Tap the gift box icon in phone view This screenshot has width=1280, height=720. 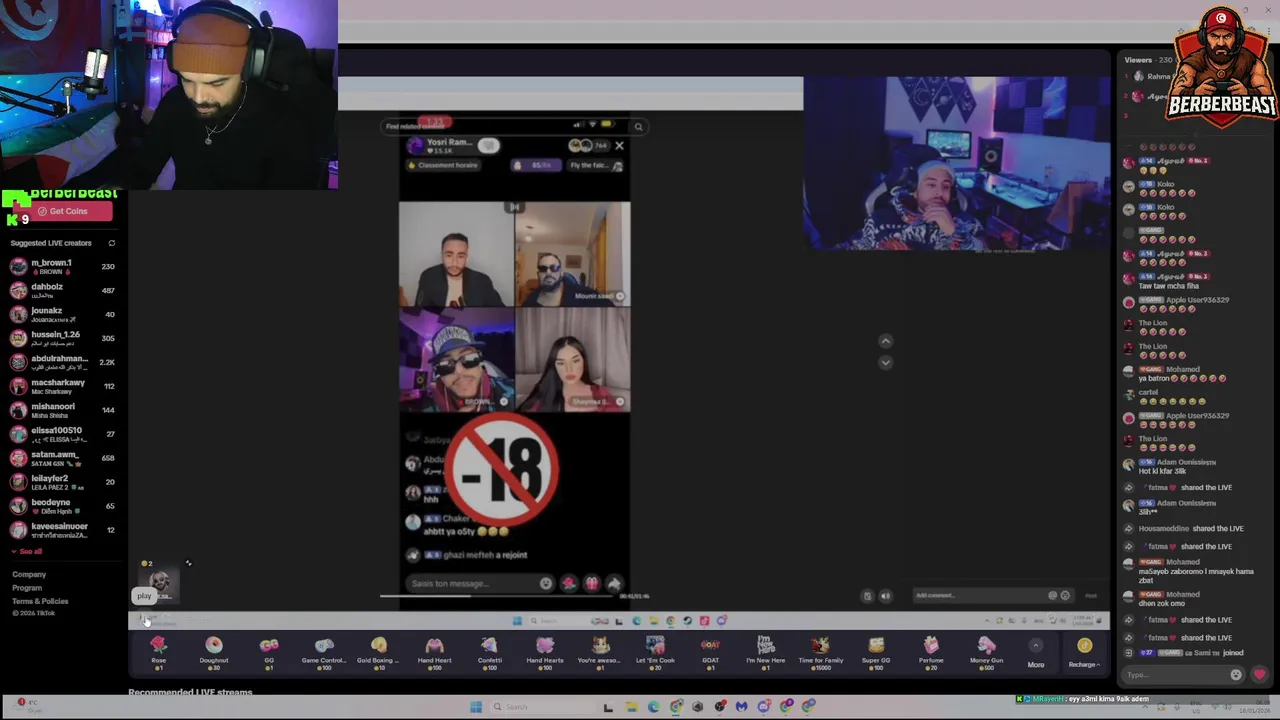coord(592,584)
